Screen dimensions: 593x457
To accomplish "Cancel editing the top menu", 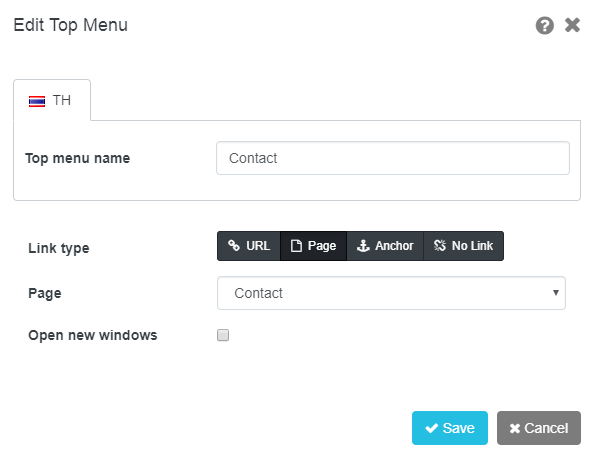I will (x=539, y=428).
